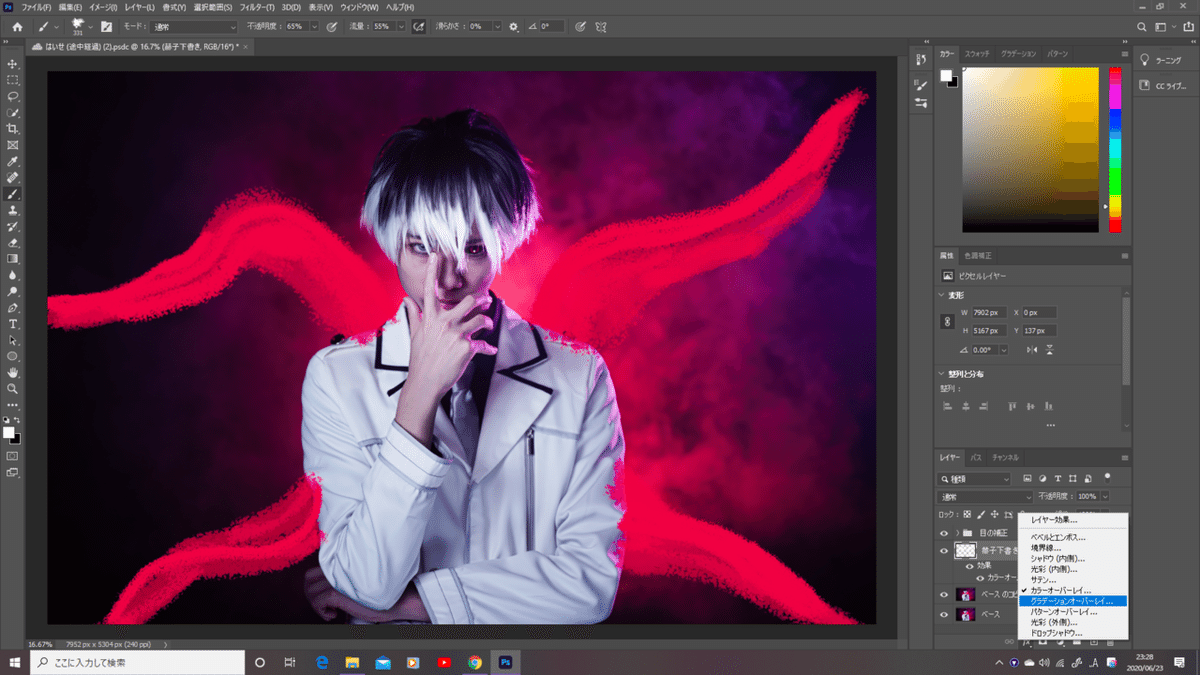Filter layers by pixel image icon

1028,479
